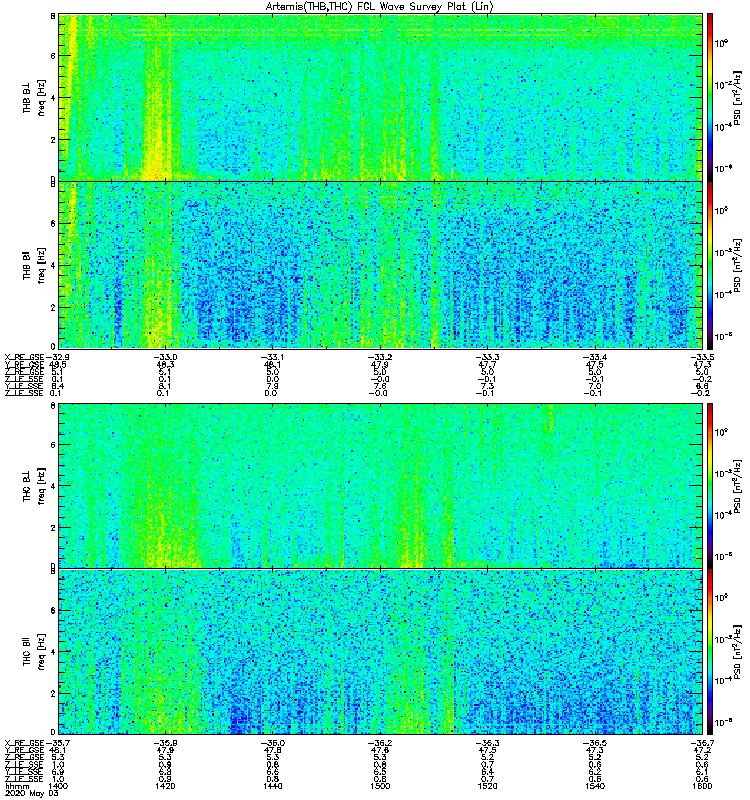
Task: Click the 6 Hz tick label of THC B∥ panel
Action: click(x=53, y=610)
